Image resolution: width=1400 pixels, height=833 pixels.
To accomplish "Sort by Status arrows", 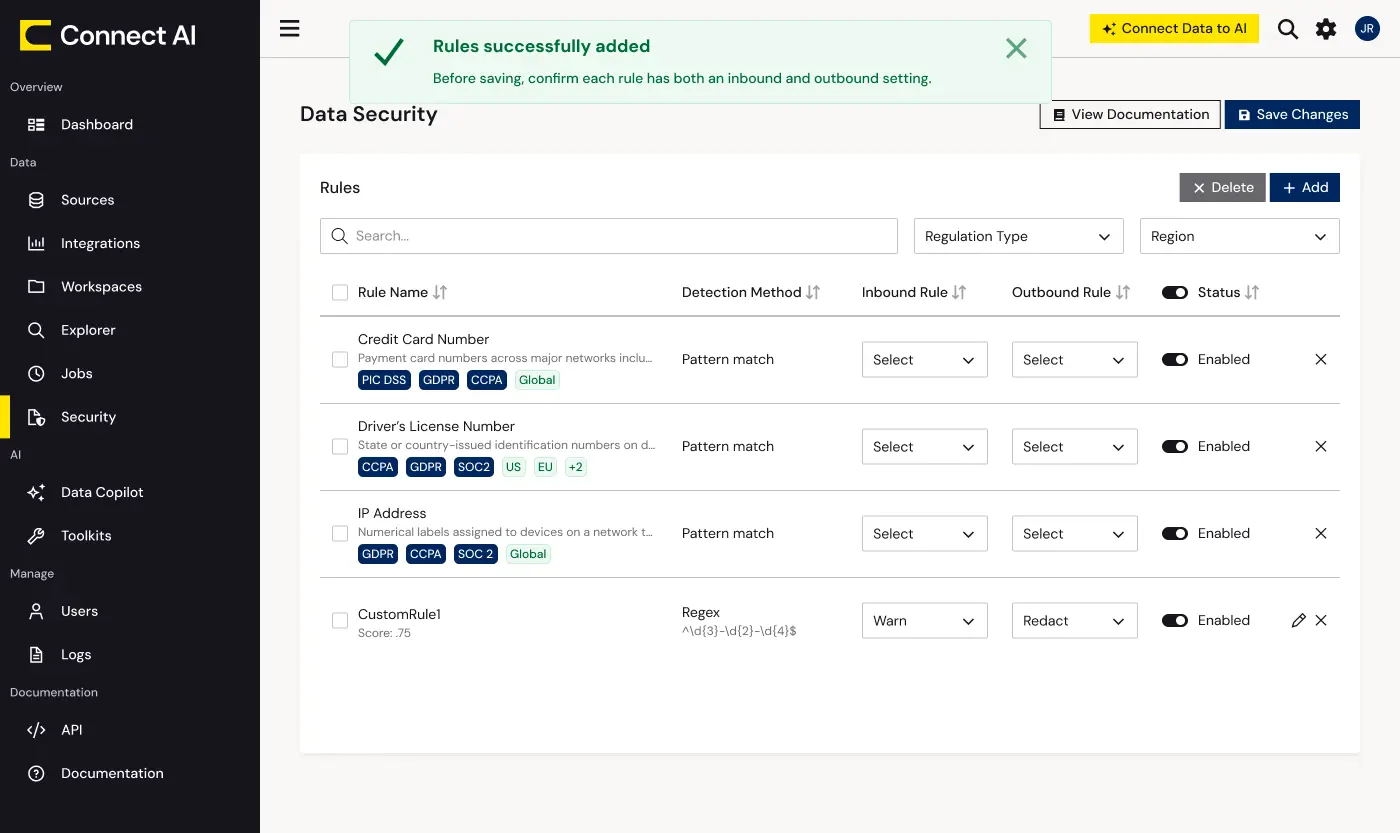I will tap(1252, 292).
